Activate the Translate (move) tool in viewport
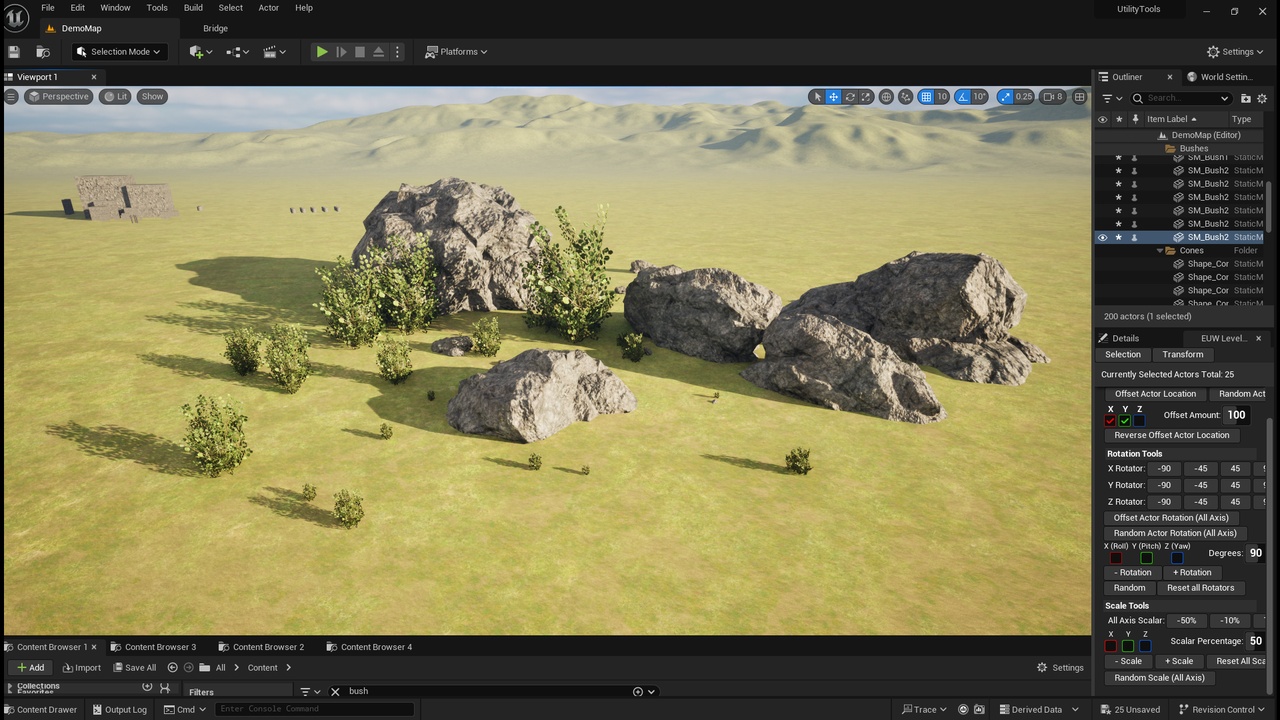Screen dimensions: 1280x720 click(x=833, y=97)
